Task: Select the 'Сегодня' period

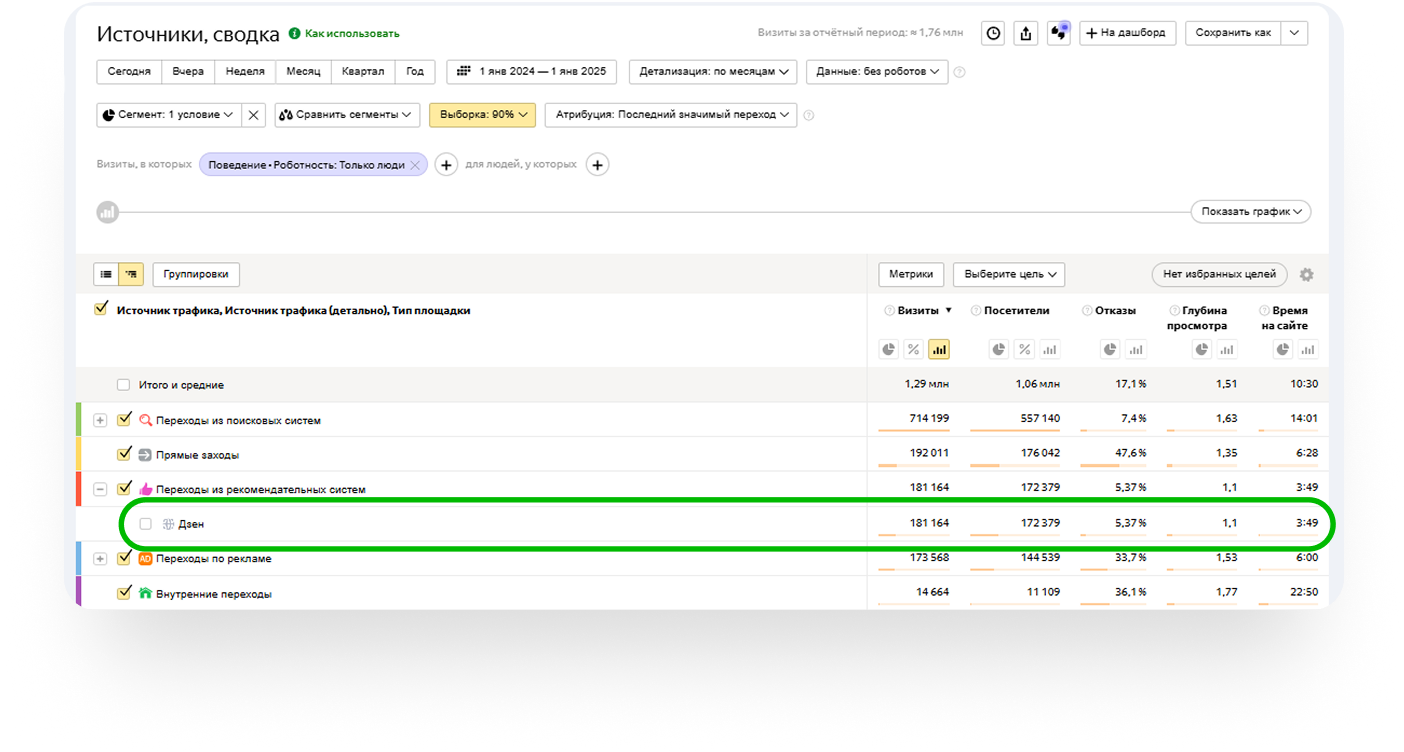Action: click(129, 72)
